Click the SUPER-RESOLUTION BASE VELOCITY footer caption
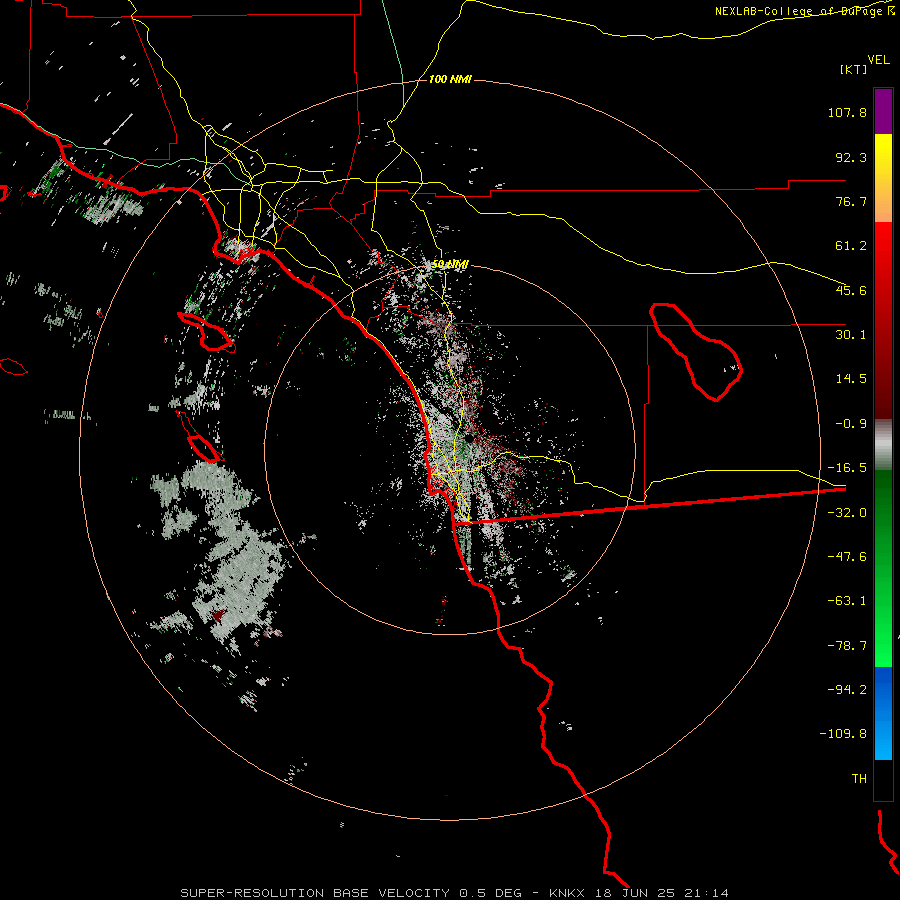The height and width of the screenshot is (900, 900). [x=455, y=893]
